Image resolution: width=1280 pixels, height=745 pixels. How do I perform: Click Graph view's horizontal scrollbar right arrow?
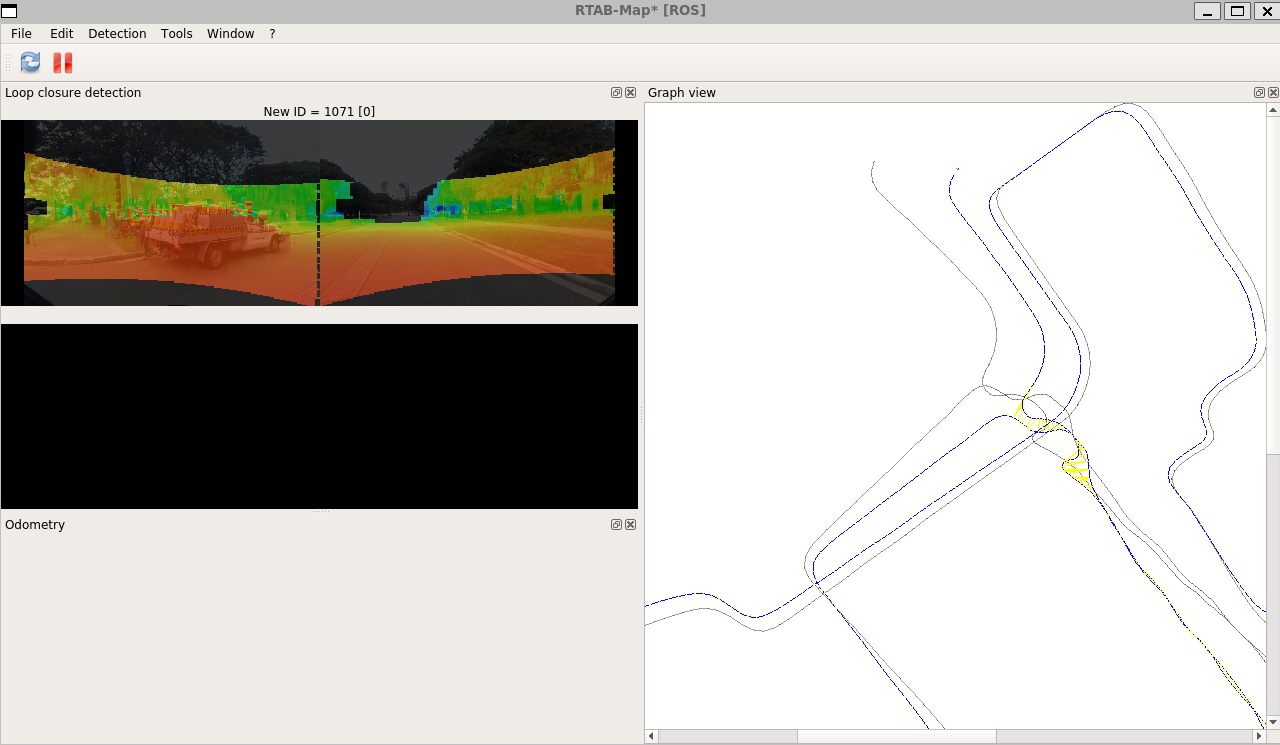pos(1259,737)
